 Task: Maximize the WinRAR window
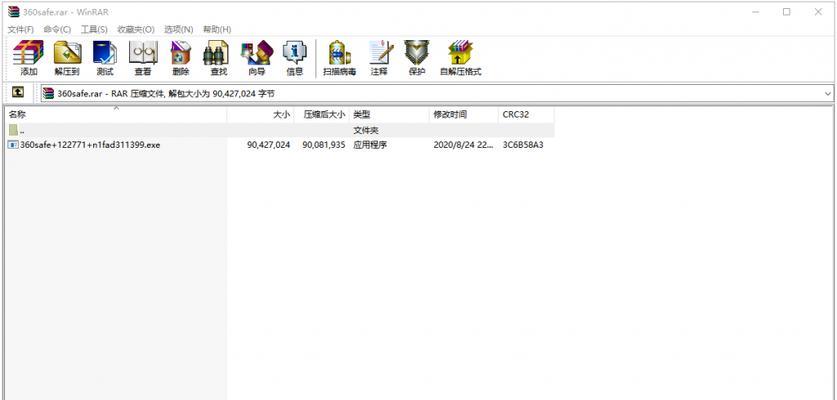pos(786,12)
